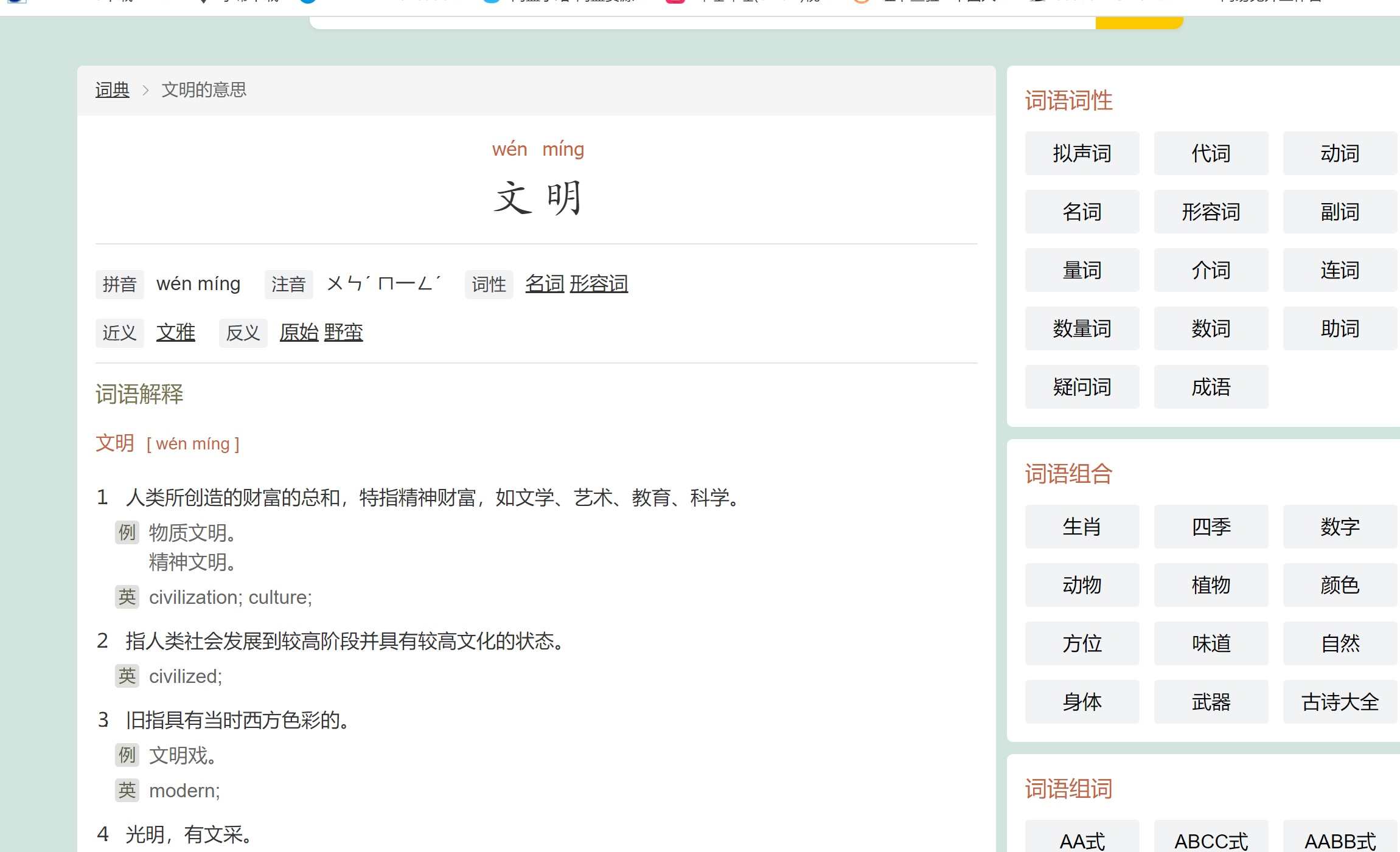
Task: Click the 词语词性 panel heading
Action: (x=1069, y=101)
